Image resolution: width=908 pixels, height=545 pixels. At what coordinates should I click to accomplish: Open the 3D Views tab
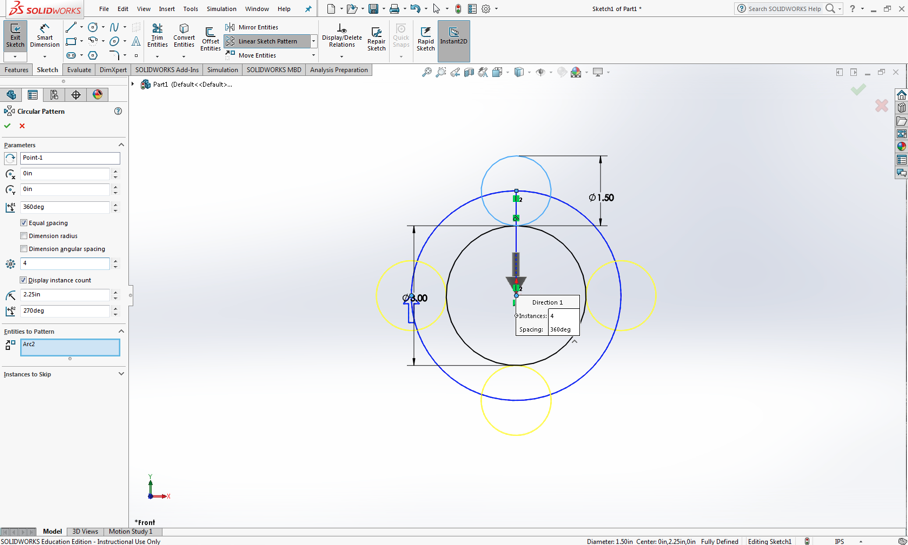[x=85, y=531]
